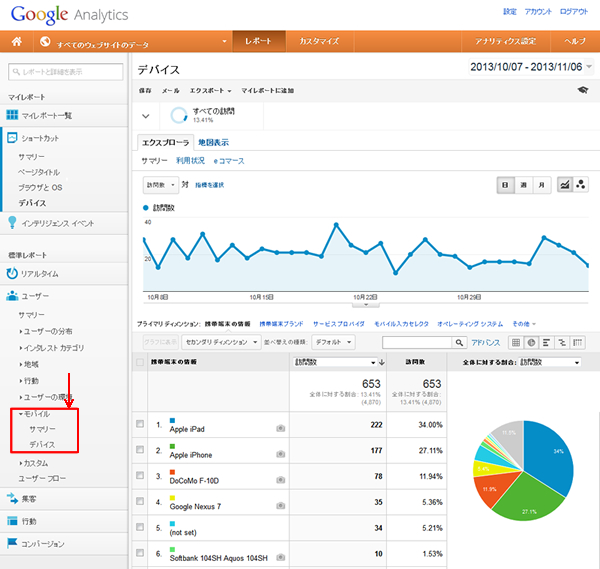Screen dimensions: 600x569
Task: Click the globe icon beside すべてのウェブサイトのデータ
Action: 45,41
